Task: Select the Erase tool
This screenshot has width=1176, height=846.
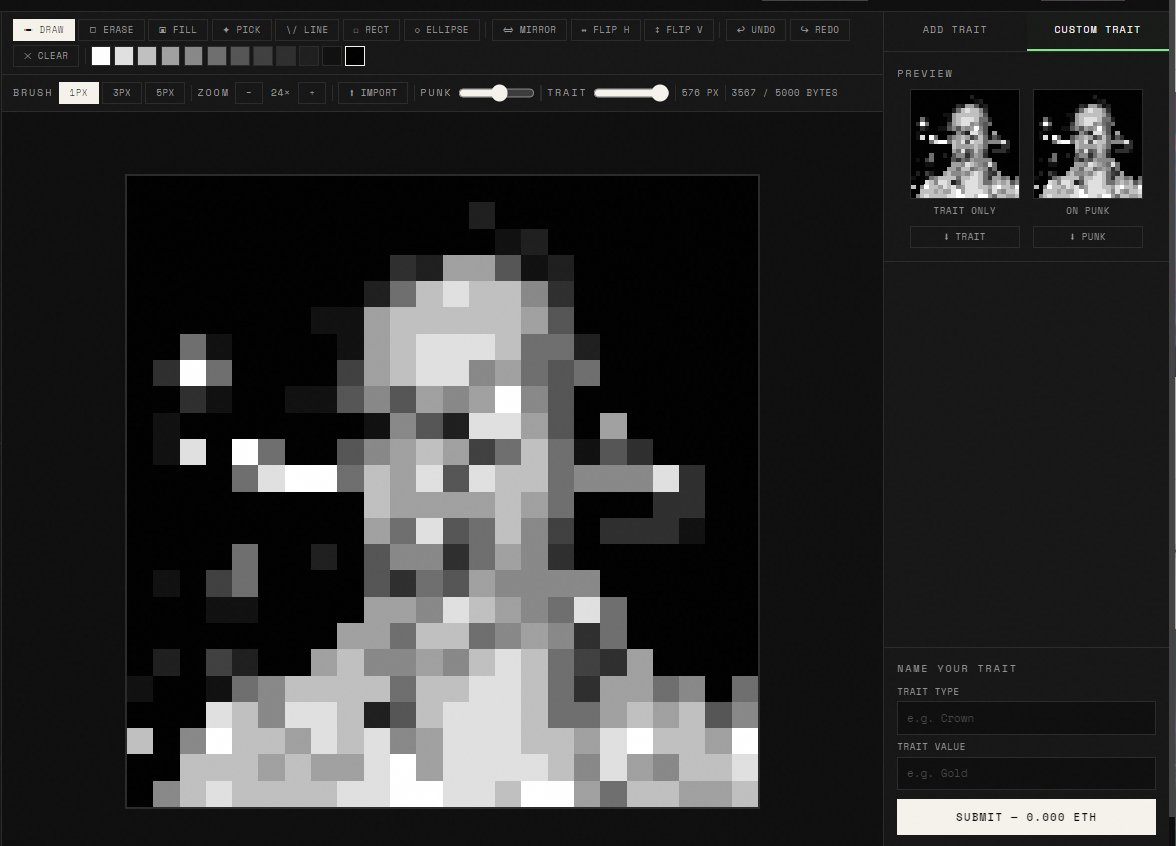Action: click(111, 30)
